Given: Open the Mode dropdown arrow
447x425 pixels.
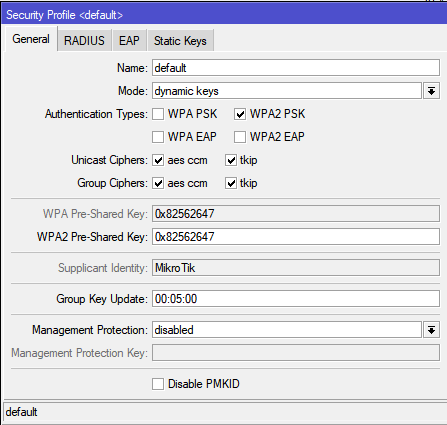Looking at the screenshot, I should (x=431, y=91).
